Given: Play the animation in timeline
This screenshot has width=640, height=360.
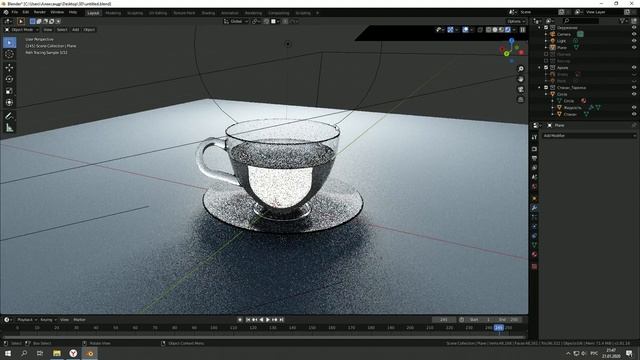Looking at the screenshot, I should click(268, 320).
